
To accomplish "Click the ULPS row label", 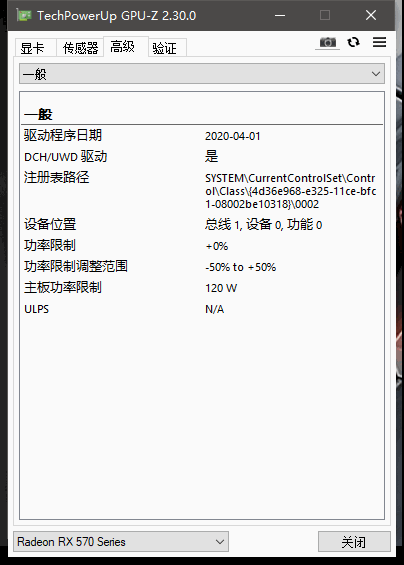I will tap(36, 309).
